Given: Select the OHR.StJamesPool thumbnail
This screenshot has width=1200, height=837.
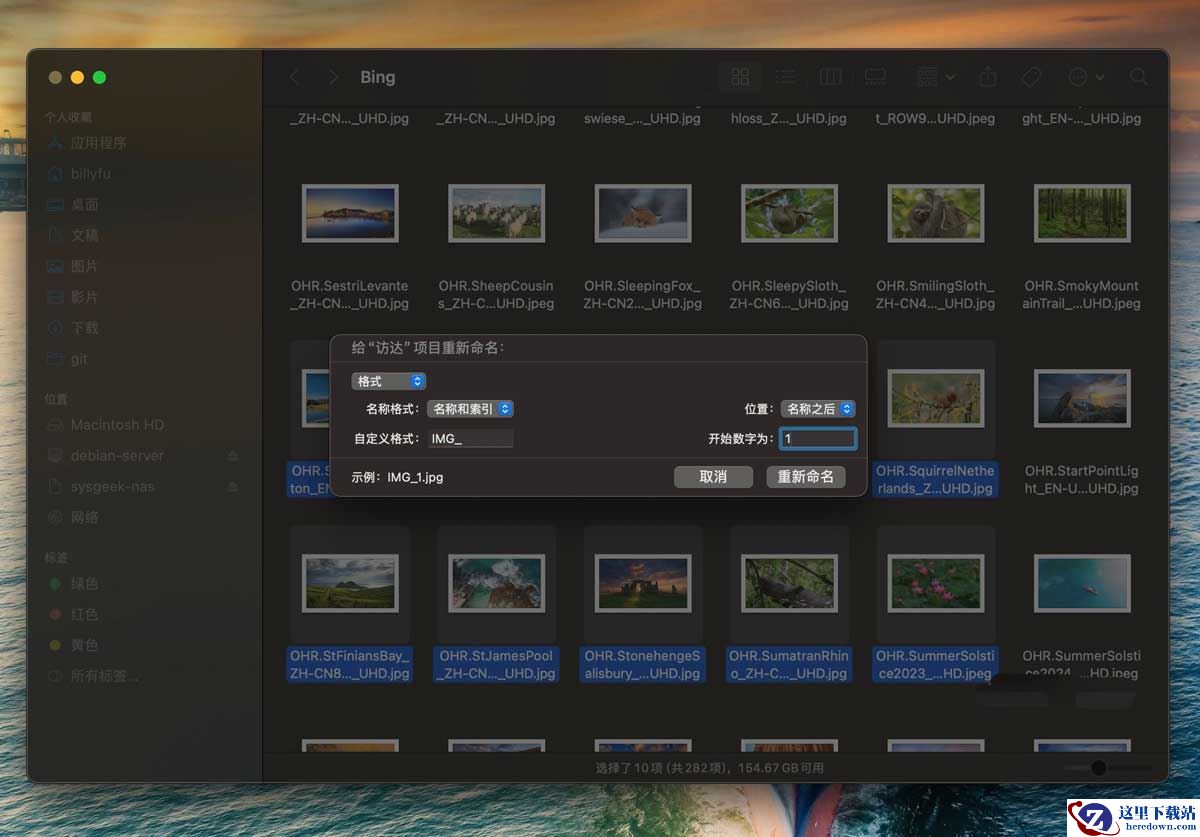Looking at the screenshot, I should 496,583.
